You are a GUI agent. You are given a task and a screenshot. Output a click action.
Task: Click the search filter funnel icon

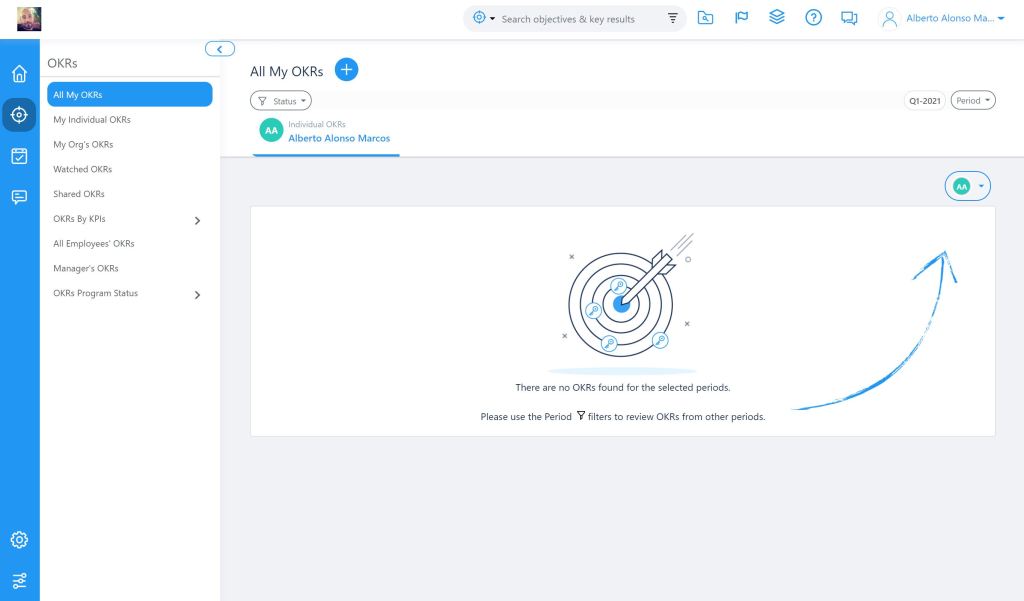click(x=672, y=19)
